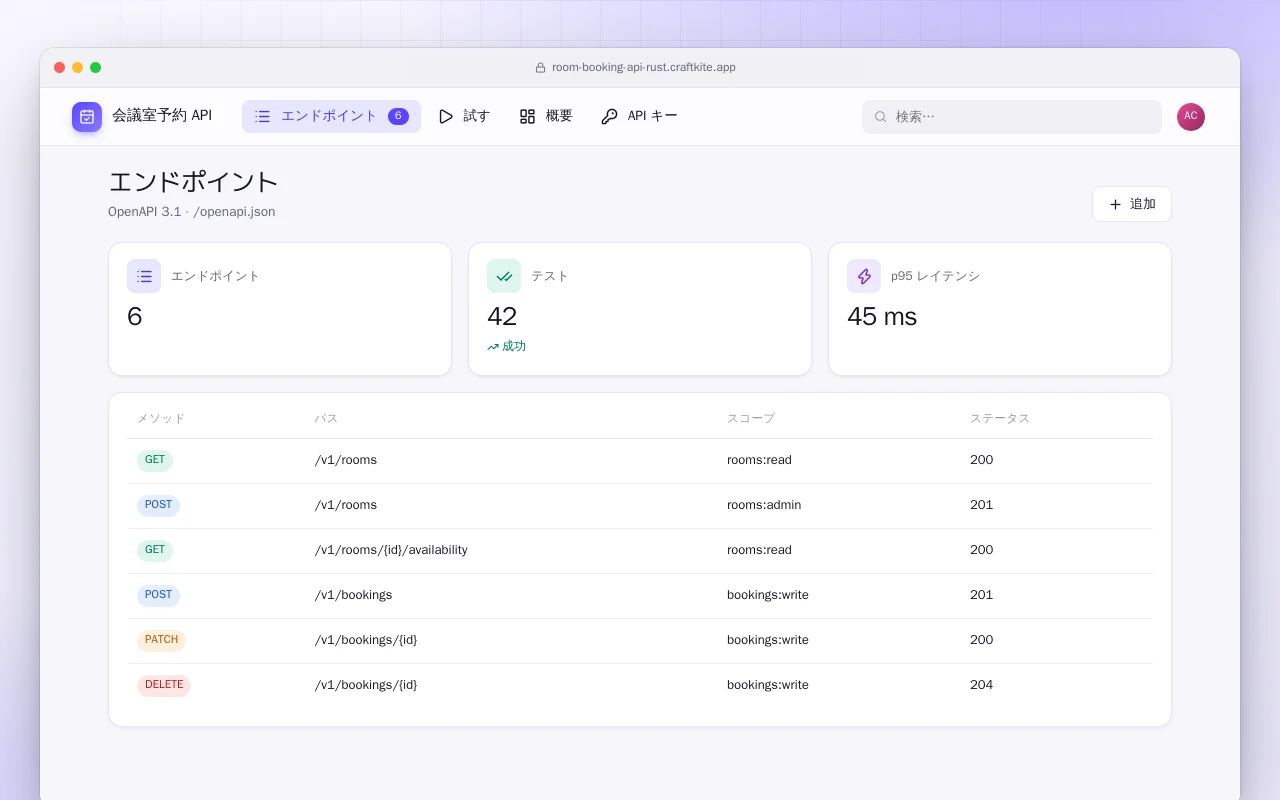Click the パス column header
Viewport: 1280px width, 800px height.
327,418
